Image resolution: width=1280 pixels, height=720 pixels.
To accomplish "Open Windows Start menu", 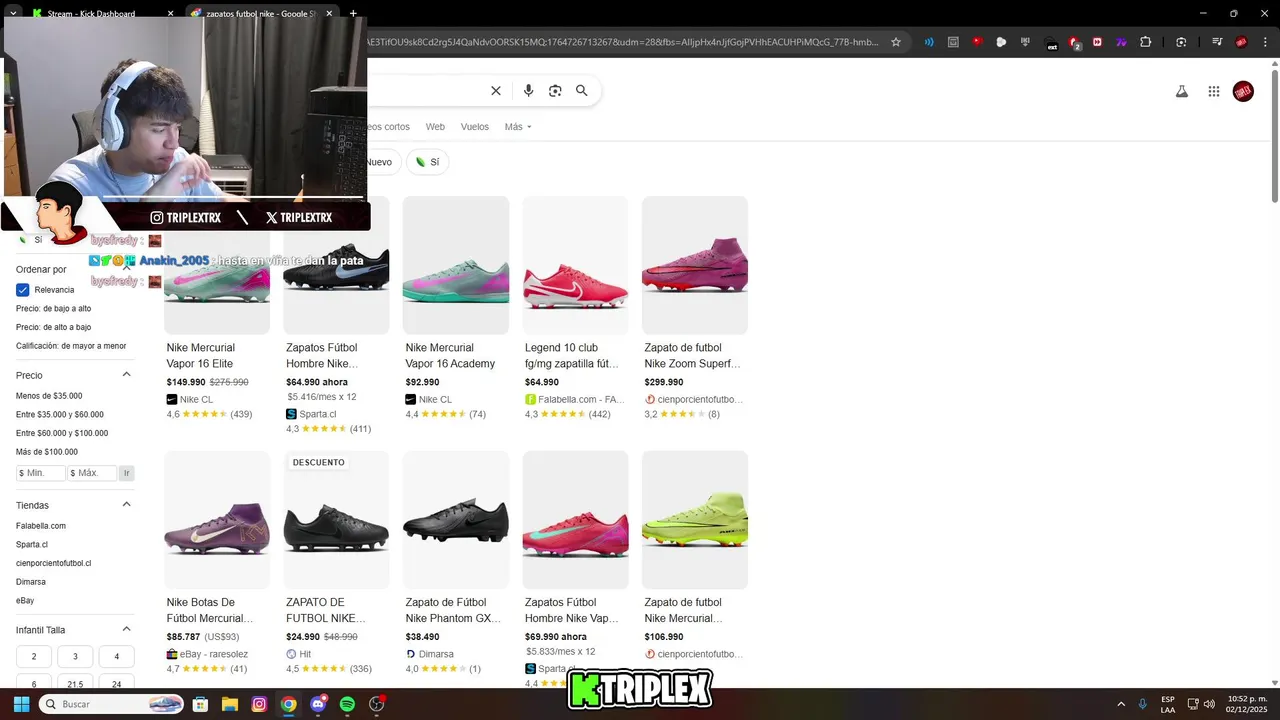I will (x=21, y=704).
